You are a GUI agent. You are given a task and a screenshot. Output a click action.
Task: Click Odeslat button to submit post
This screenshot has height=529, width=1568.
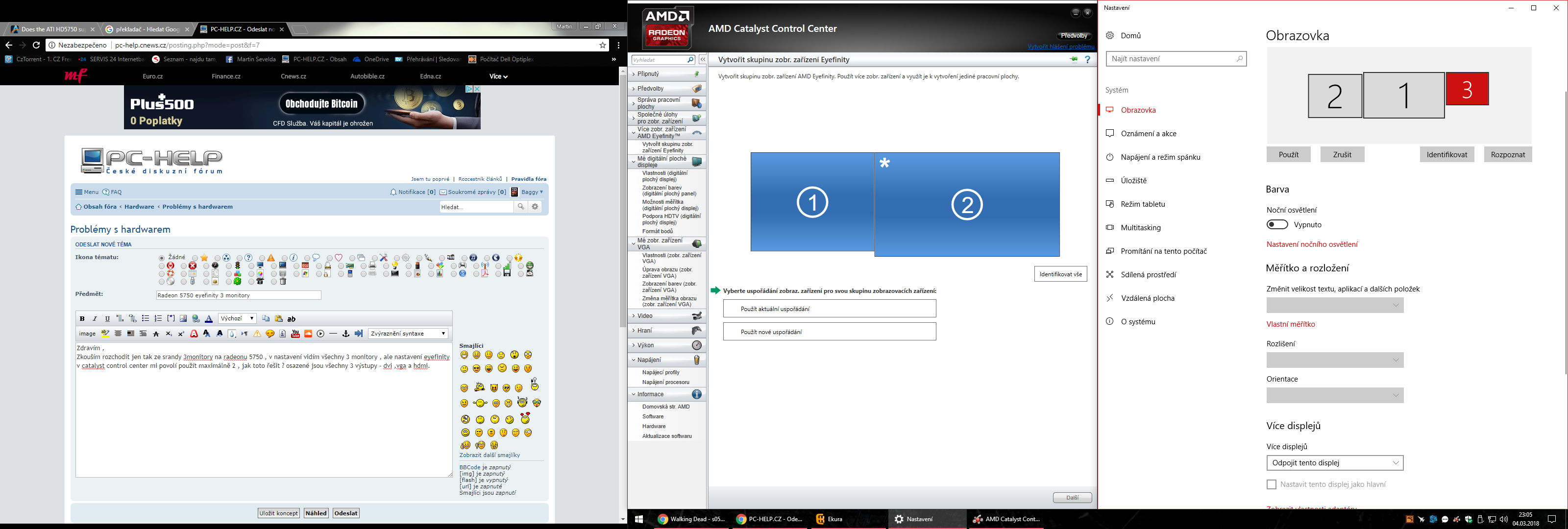[x=346, y=513]
